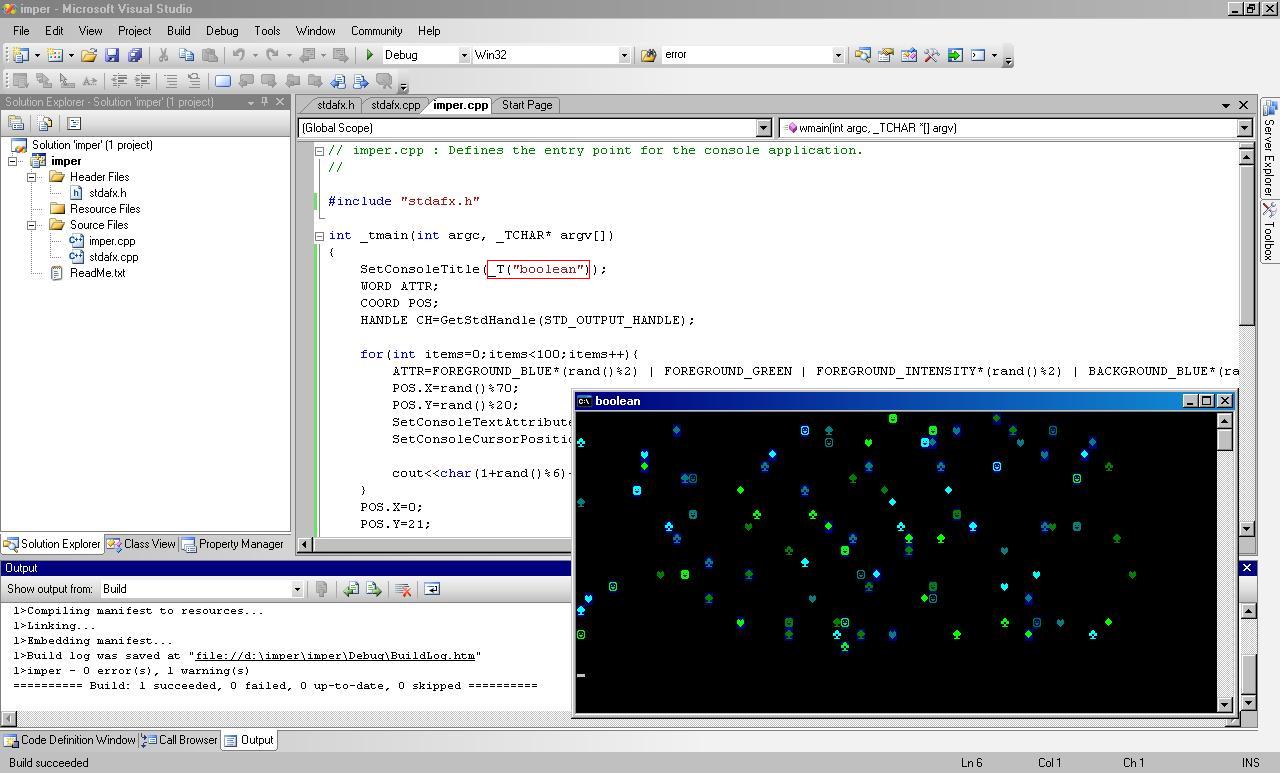Toggle Show All Files in Solution Explorer
Screen dimensions: 1280x773
point(45,123)
